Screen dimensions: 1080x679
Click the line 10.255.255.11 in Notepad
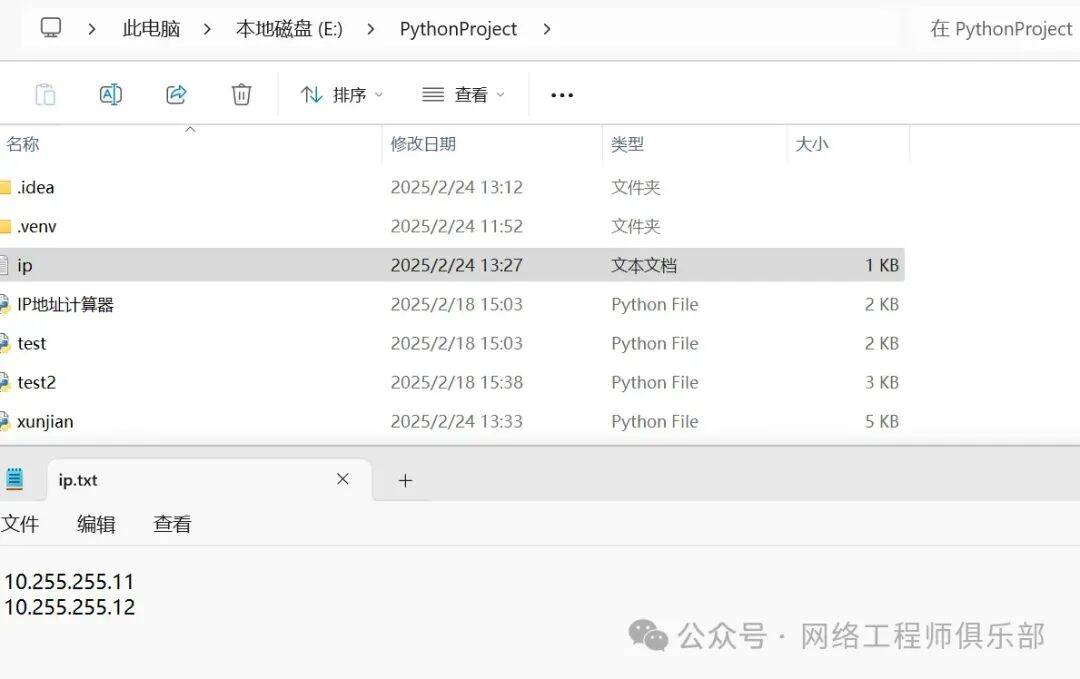coord(69,582)
